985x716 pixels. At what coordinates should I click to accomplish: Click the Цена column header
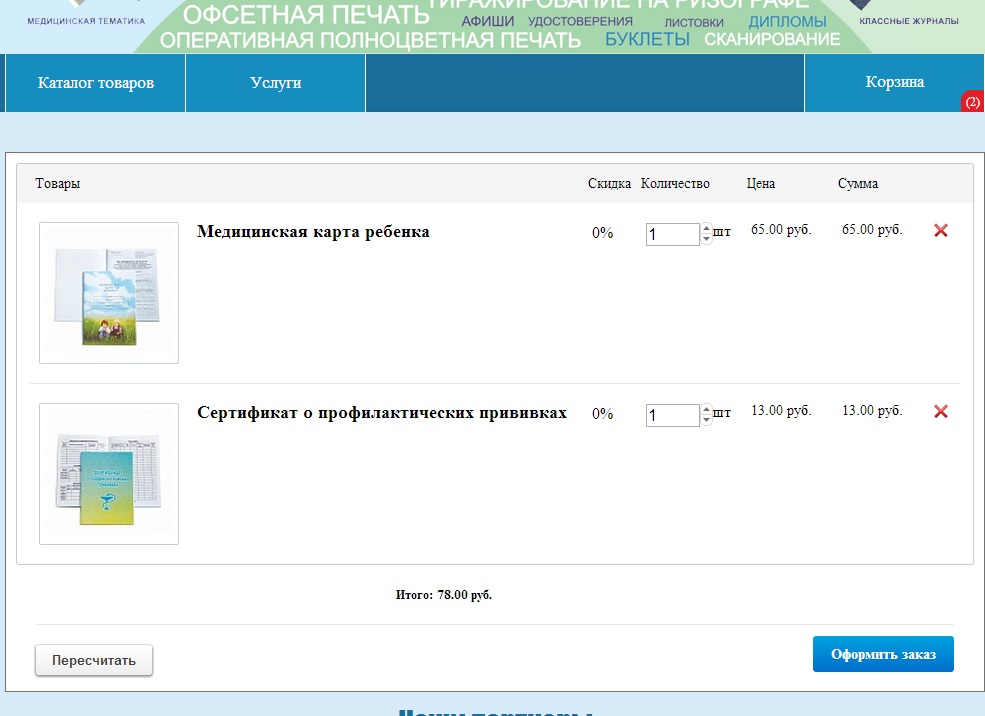[x=761, y=183]
